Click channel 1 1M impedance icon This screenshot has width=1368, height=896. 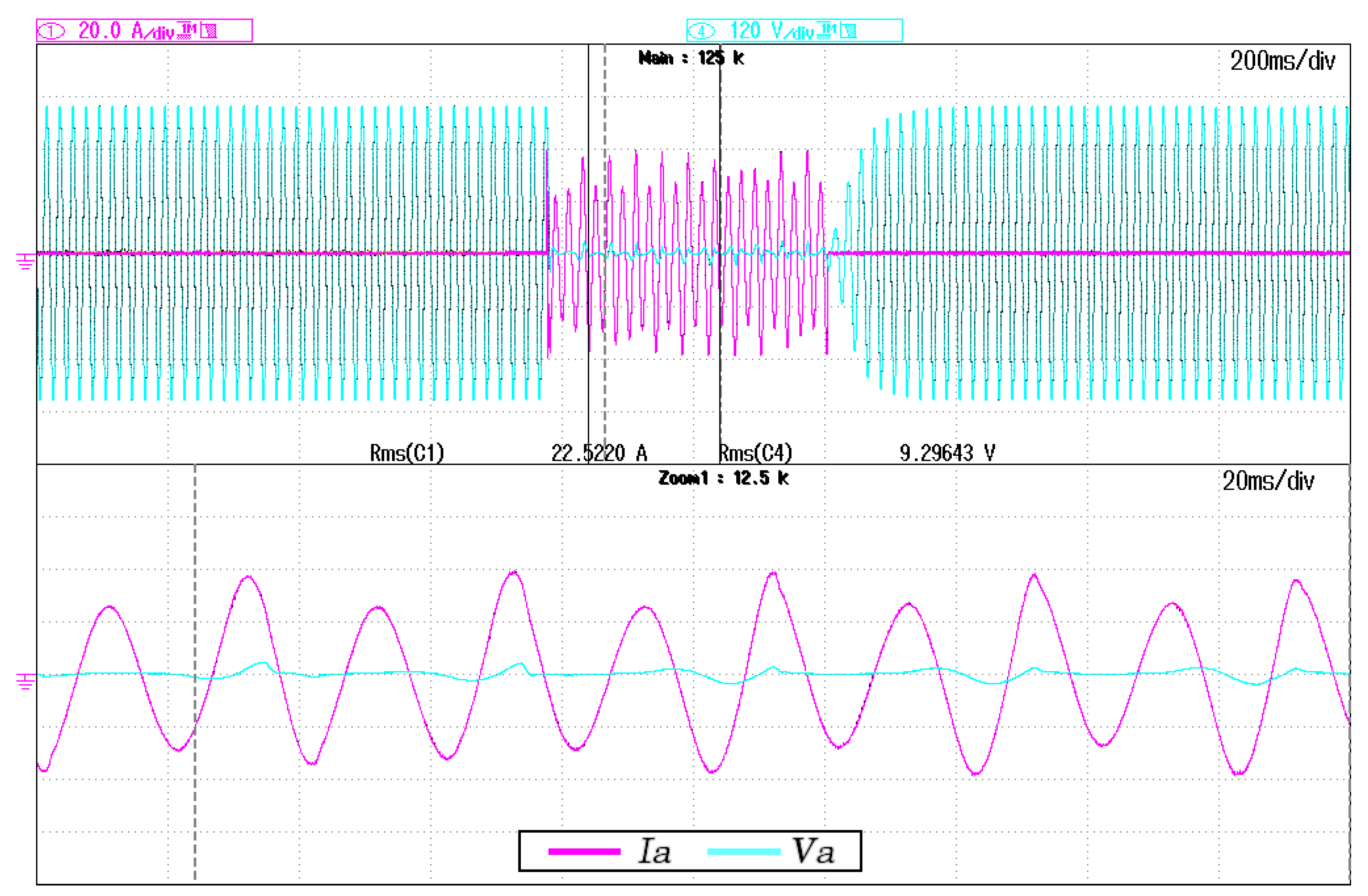tap(187, 31)
